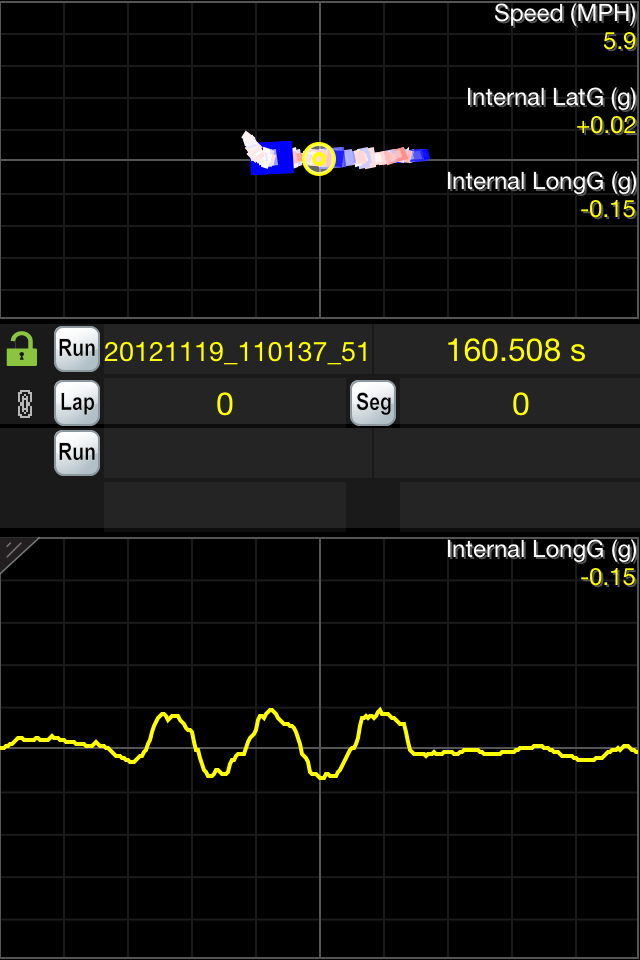Open the second Run selector button
This screenshot has width=640, height=960.
[77, 453]
